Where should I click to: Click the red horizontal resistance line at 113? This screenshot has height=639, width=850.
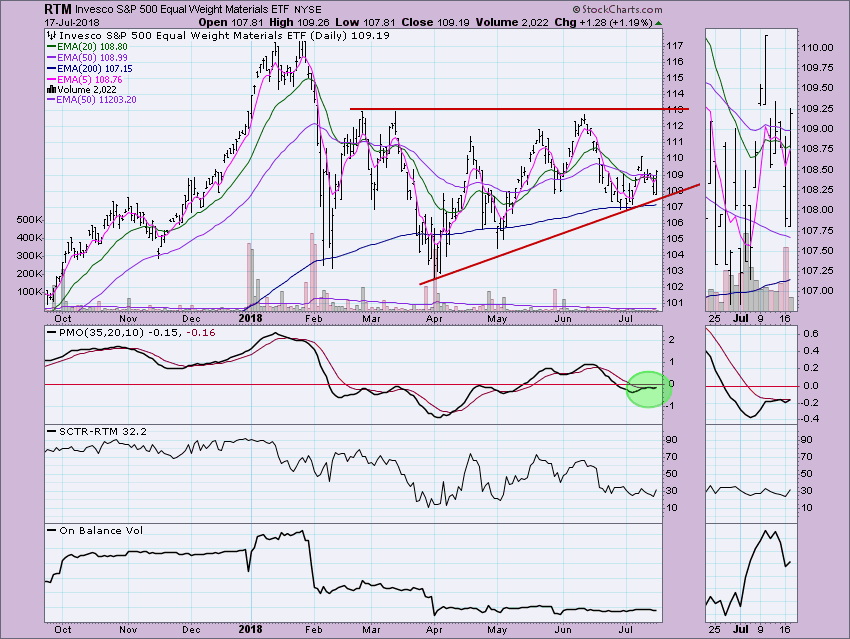pyautogui.click(x=500, y=108)
